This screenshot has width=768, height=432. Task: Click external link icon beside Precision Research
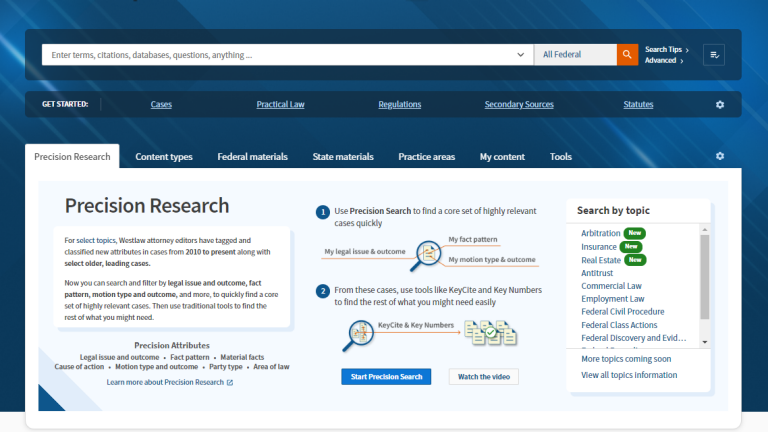230,382
